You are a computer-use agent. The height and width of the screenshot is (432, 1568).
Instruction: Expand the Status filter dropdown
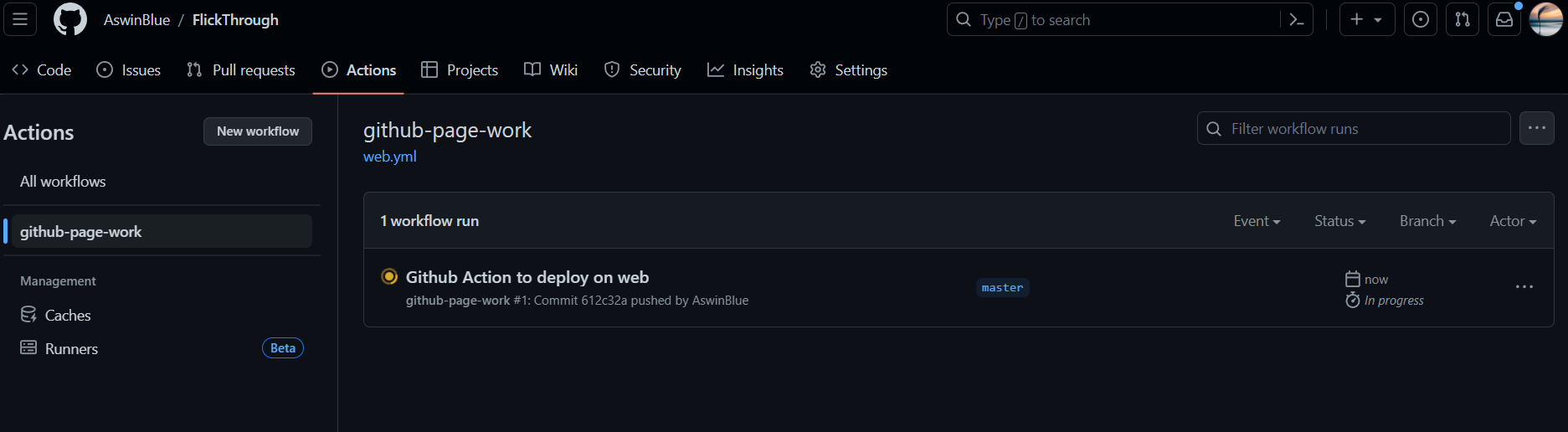click(x=1339, y=221)
